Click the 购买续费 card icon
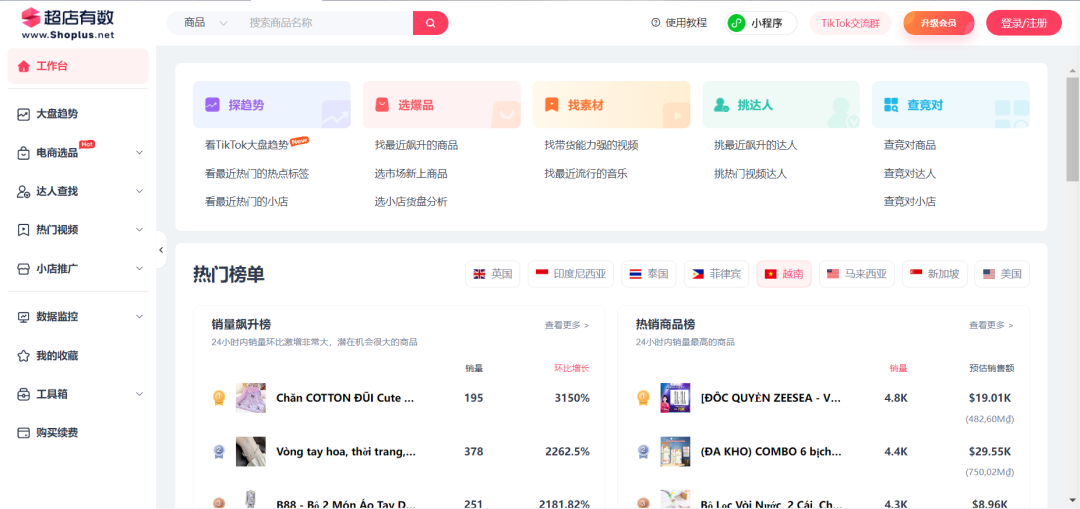1080x509 pixels. [x=24, y=433]
